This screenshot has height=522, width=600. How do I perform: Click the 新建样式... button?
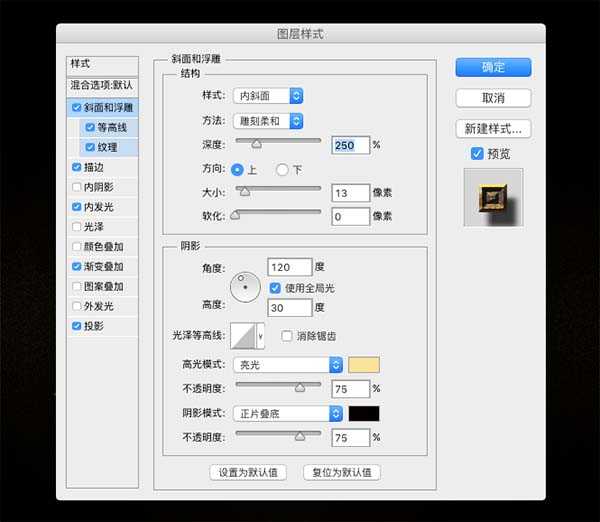point(493,129)
